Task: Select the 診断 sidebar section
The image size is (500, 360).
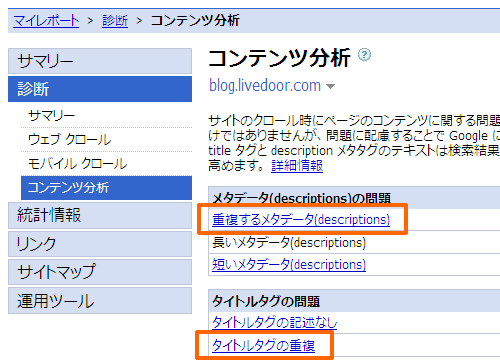Action: (100, 89)
